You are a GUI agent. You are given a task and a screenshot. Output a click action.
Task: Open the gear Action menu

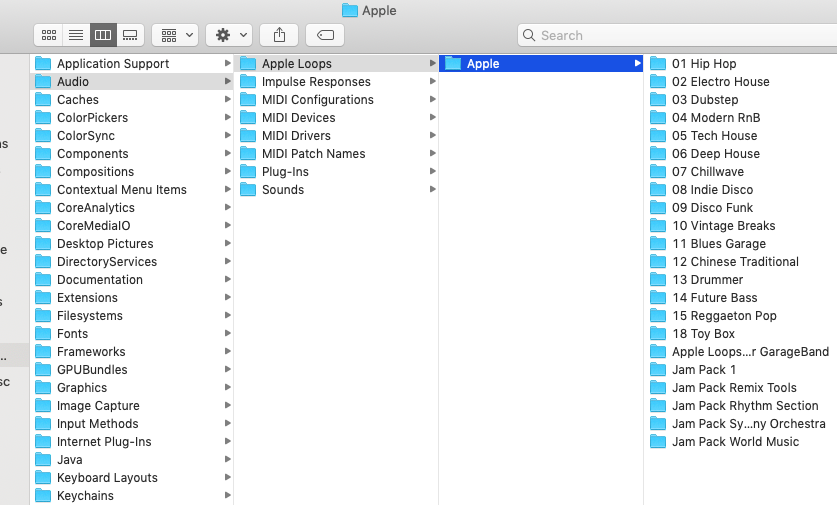click(229, 35)
